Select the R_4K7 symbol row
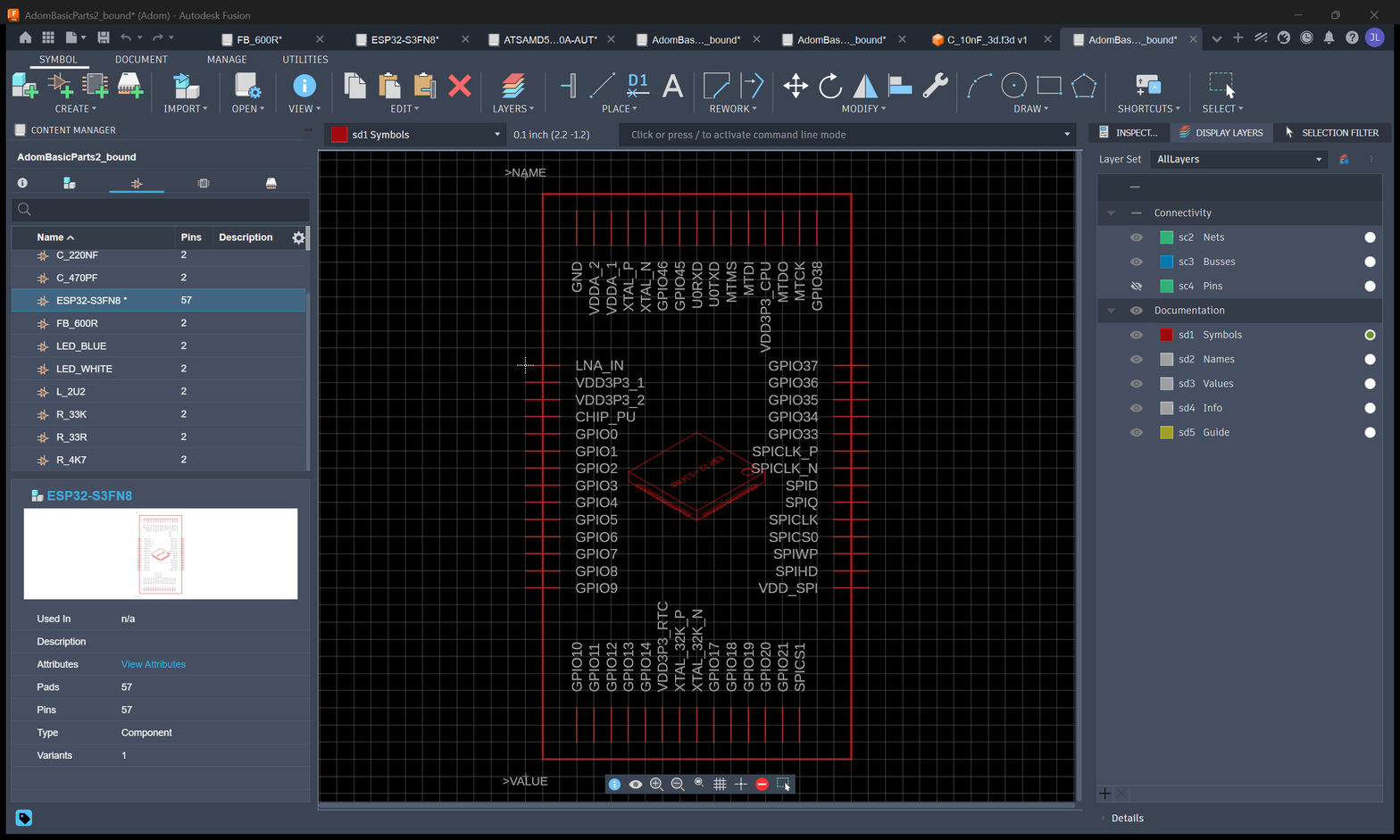This screenshot has height=840, width=1400. pyautogui.click(x=158, y=460)
